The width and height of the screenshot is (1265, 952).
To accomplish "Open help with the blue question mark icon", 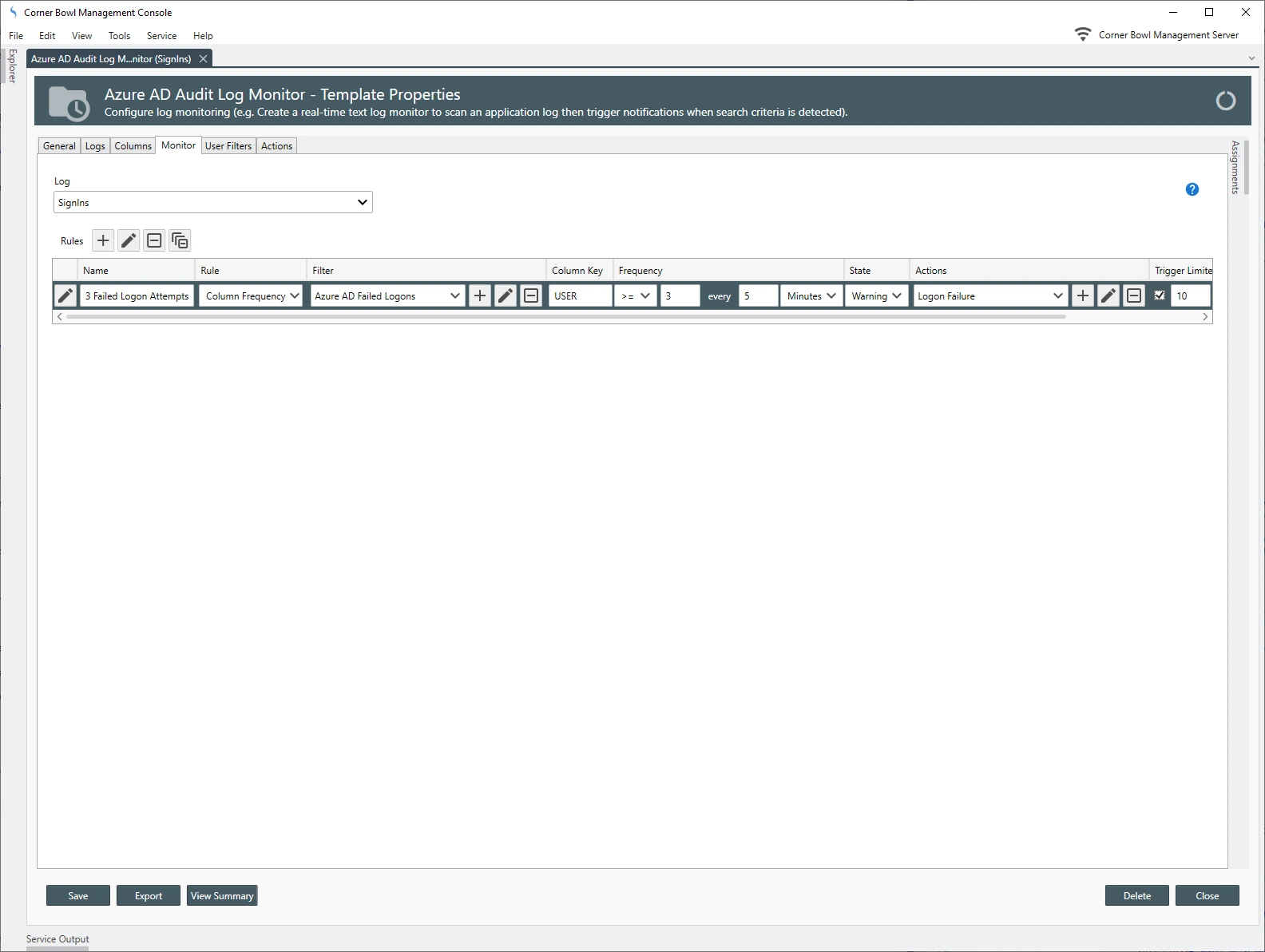I will (x=1192, y=189).
